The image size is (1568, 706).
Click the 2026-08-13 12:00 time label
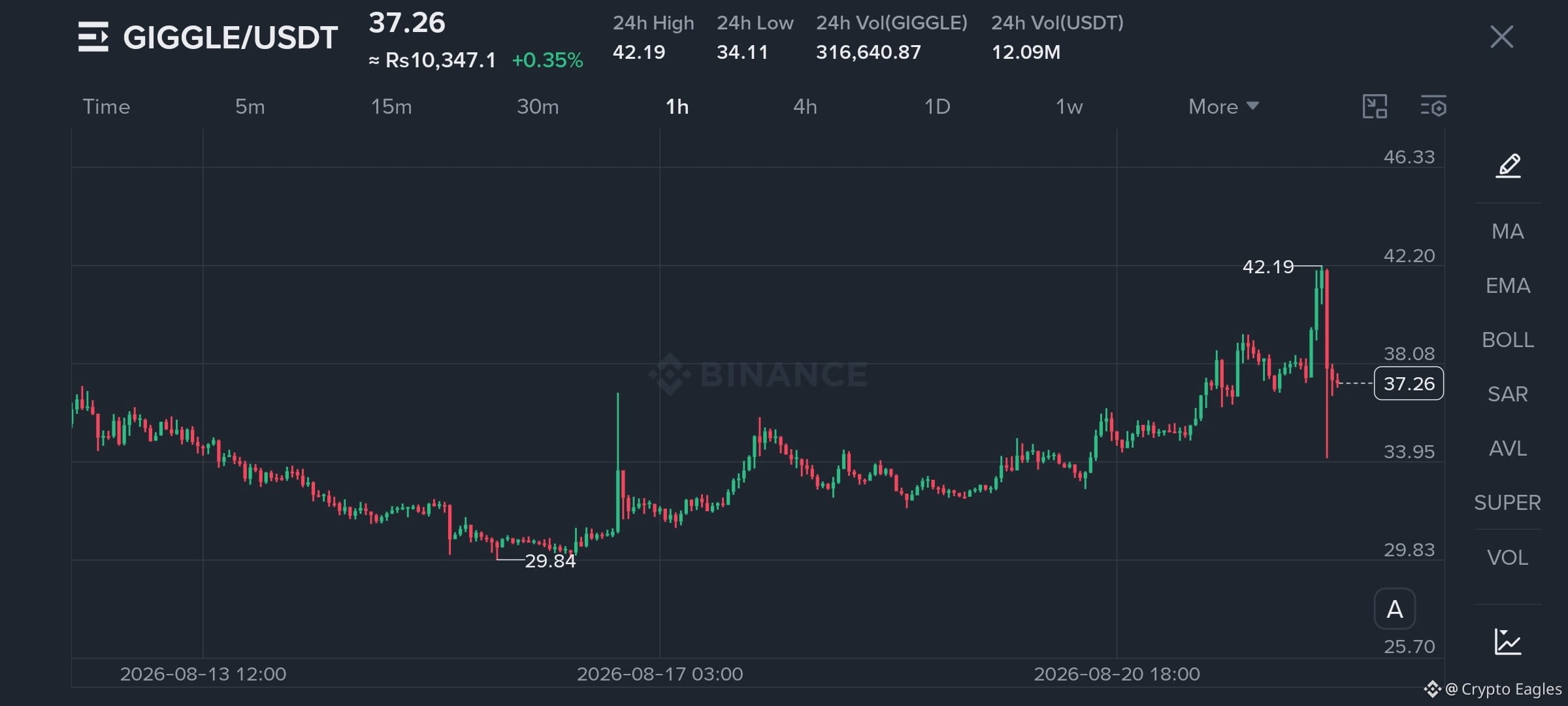[203, 674]
